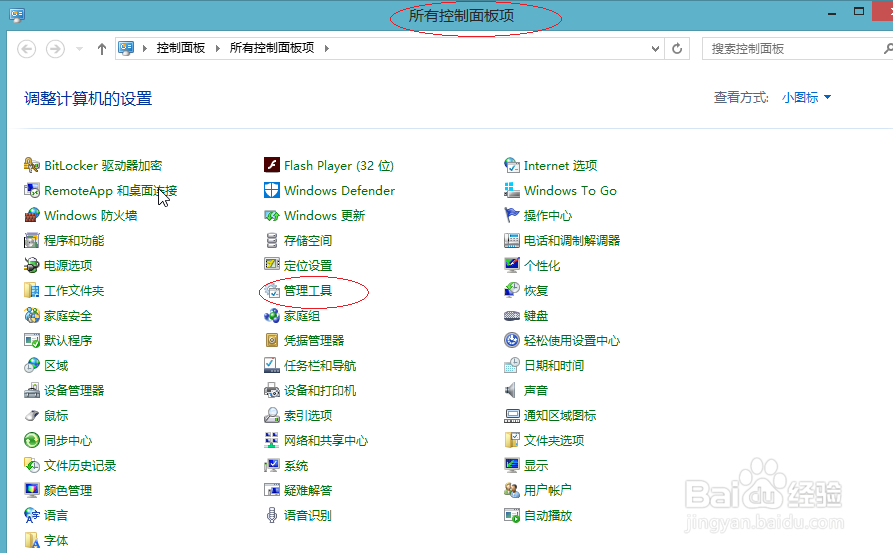Open 个性化 link
This screenshot has height=553, width=893.
pos(542,266)
